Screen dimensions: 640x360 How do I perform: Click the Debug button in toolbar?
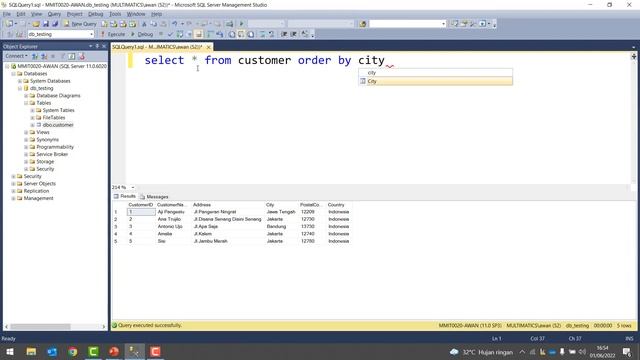(x=142, y=34)
